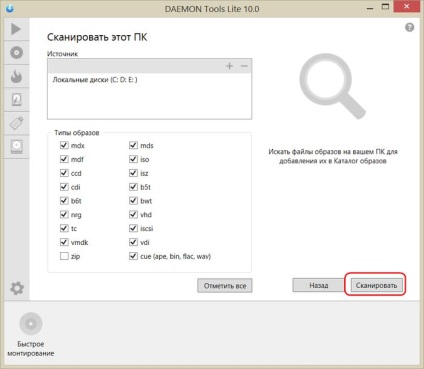Click the Сканировать button
Screen dimensions: 424x369
(x=376, y=285)
